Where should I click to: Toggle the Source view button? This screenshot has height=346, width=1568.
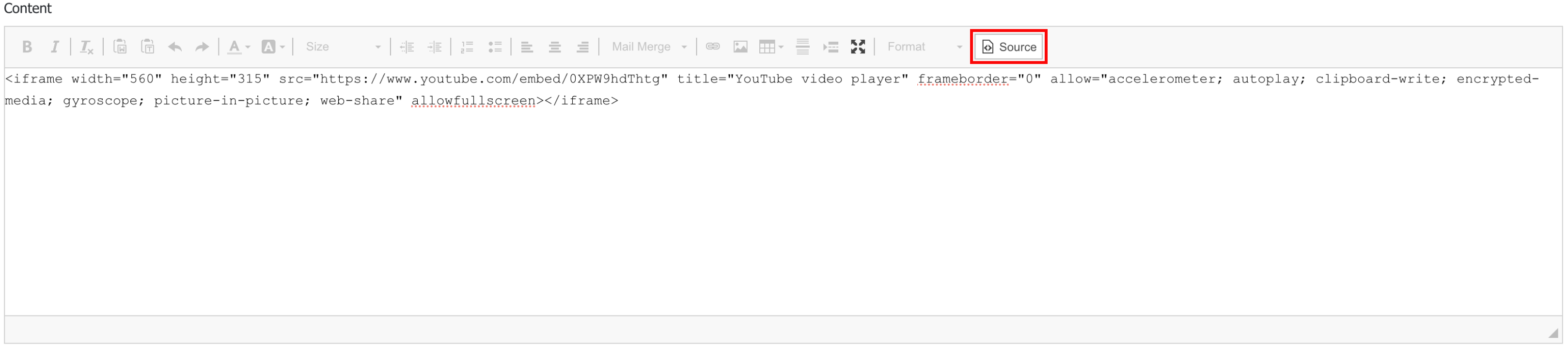tap(1009, 47)
